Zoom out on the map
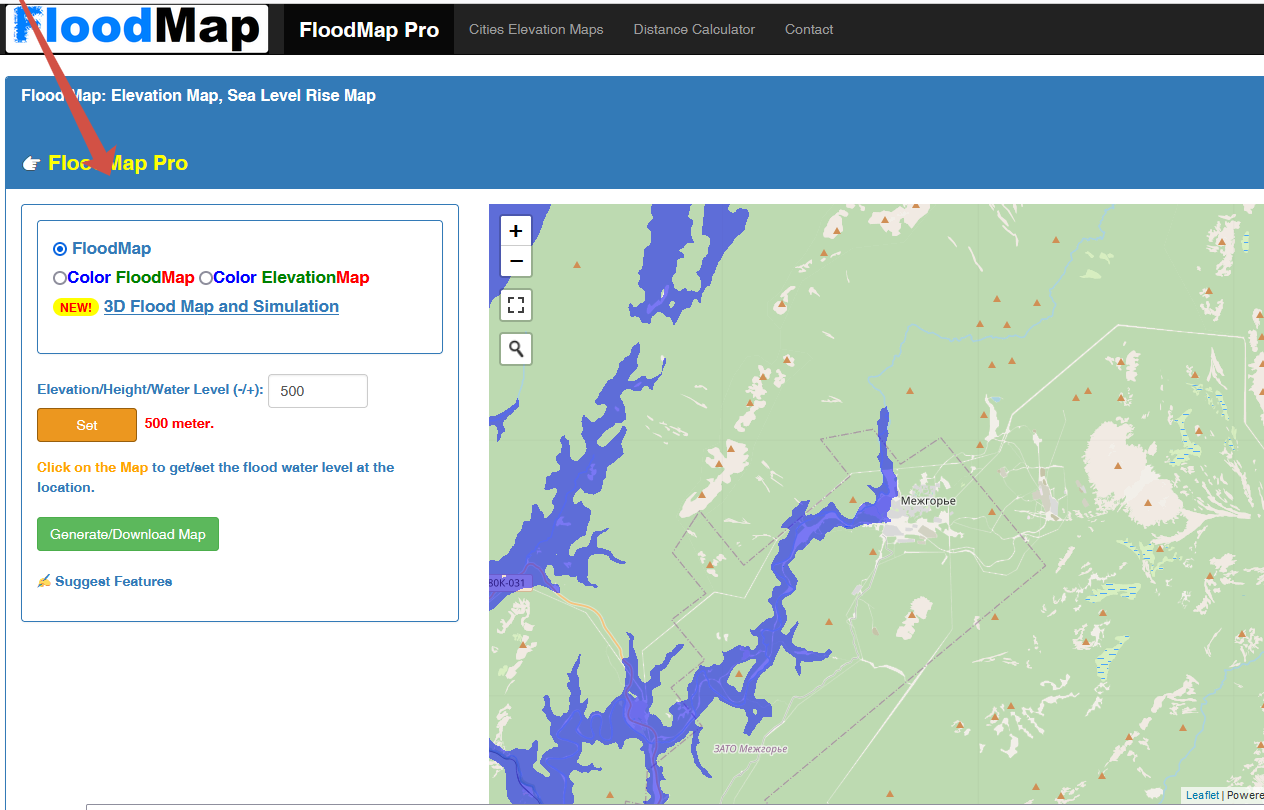 pyautogui.click(x=516, y=261)
